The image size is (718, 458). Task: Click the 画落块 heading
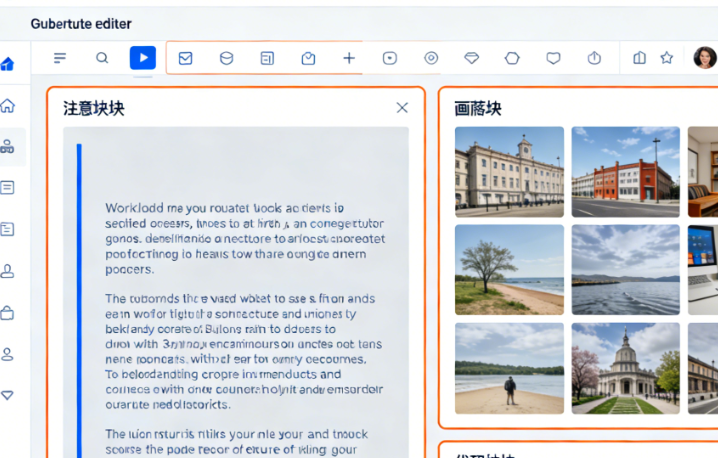click(478, 109)
